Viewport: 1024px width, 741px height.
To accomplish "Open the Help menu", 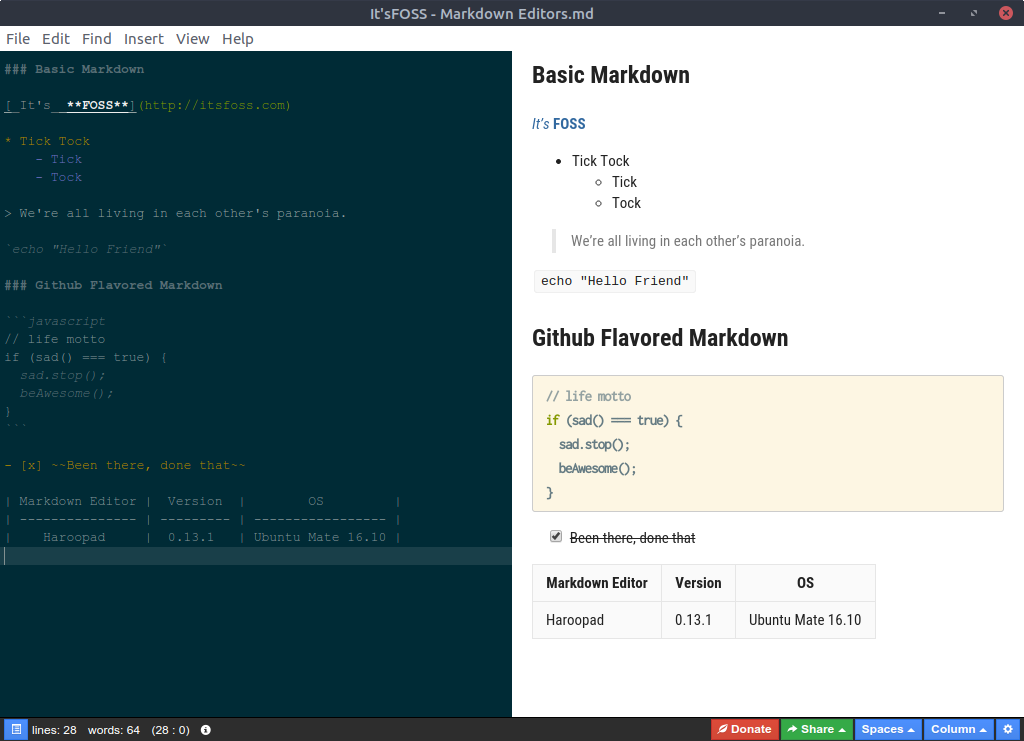I will [237, 38].
